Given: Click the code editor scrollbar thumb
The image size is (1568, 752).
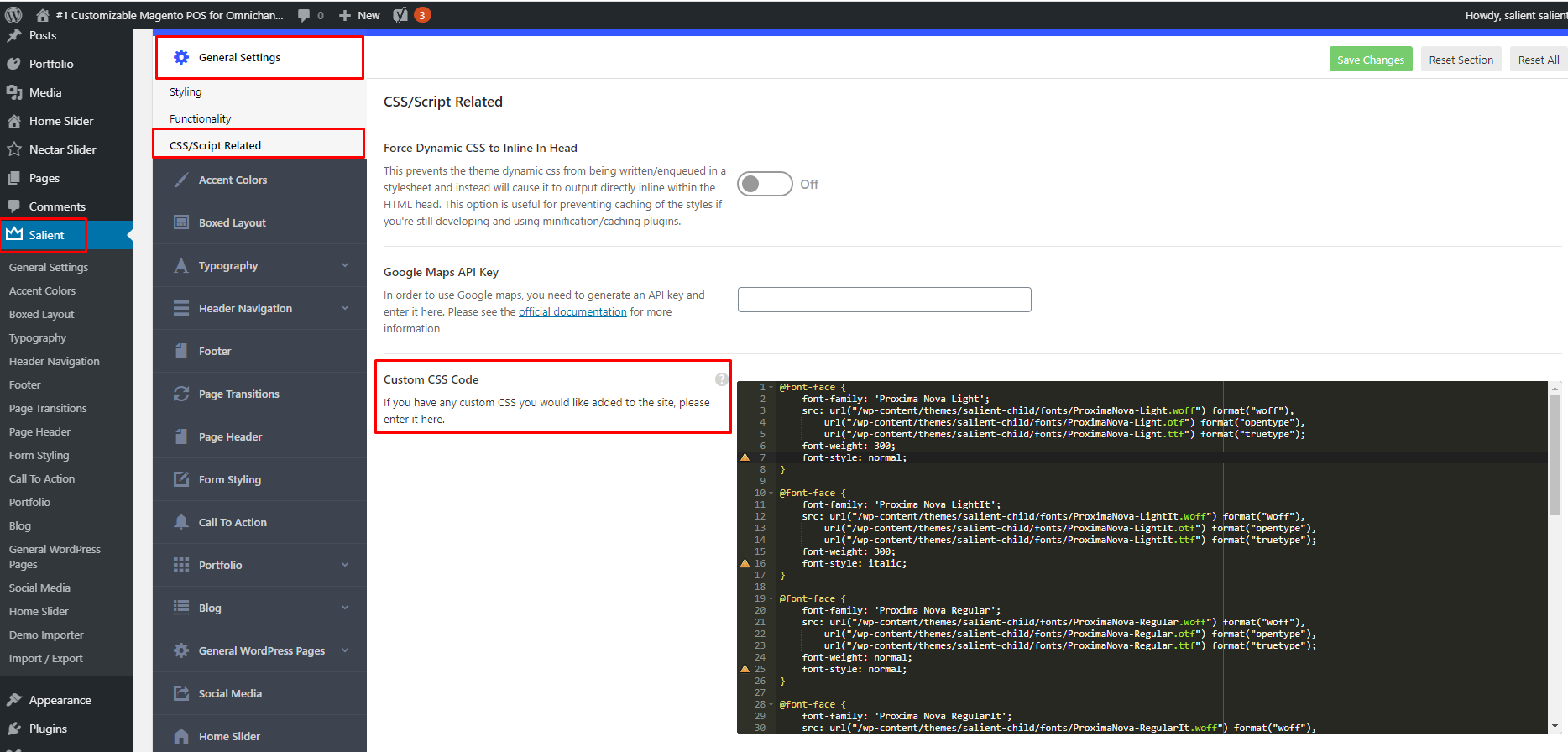Looking at the screenshot, I should click(1555, 454).
